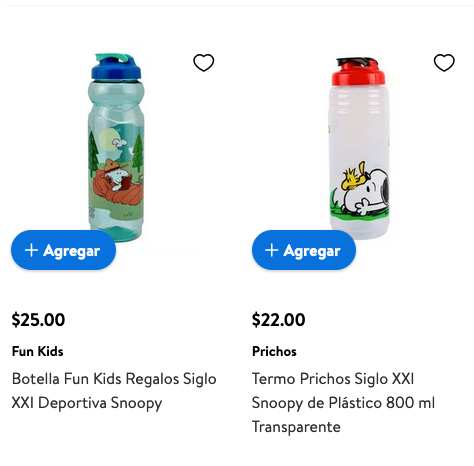
Task: Open Termo Prichos Siglo XXI Snoopy title
Action: coord(343,403)
